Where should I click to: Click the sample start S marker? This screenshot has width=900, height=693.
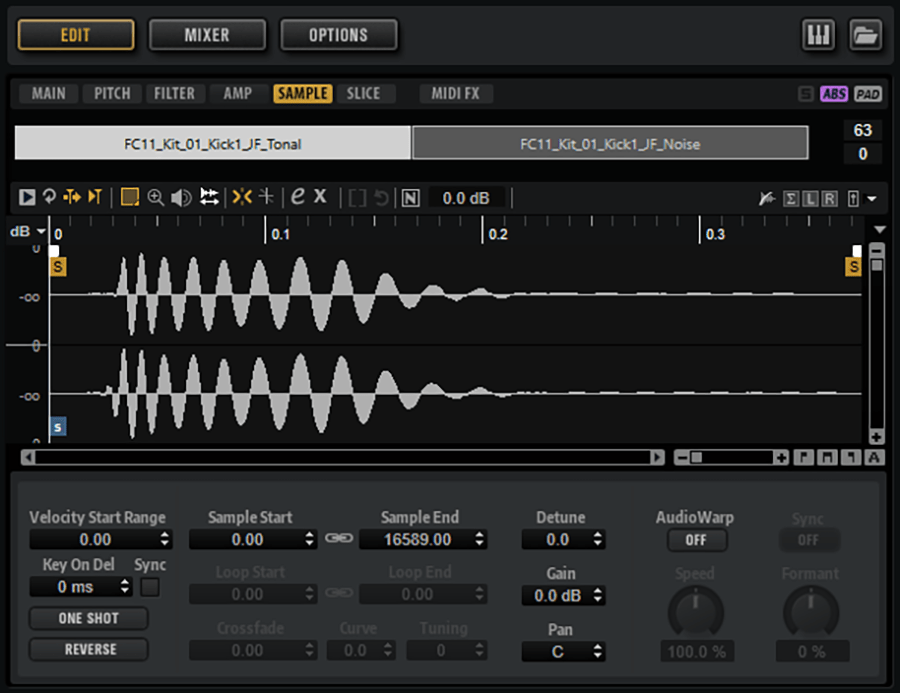(x=58, y=267)
